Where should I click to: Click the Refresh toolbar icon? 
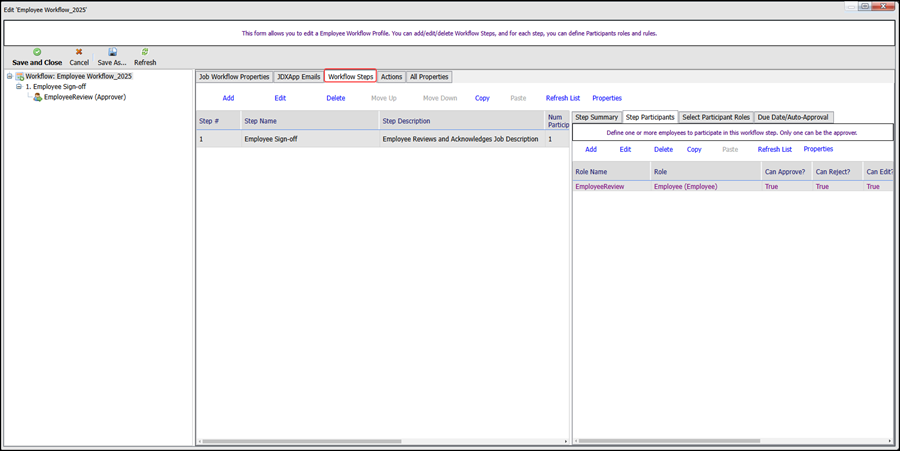tap(145, 52)
